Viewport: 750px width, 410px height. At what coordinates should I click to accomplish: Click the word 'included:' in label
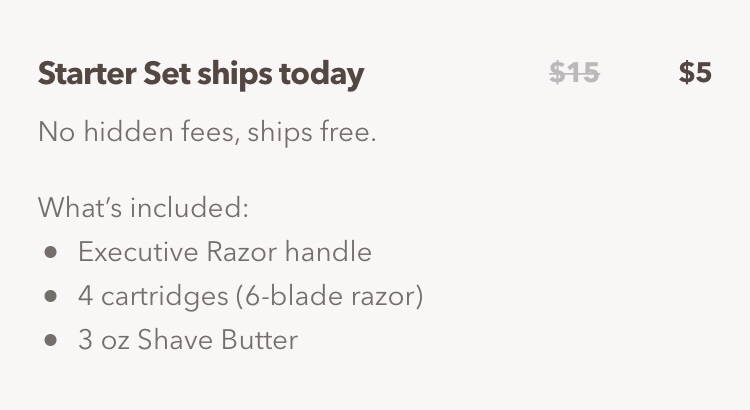click(189, 208)
